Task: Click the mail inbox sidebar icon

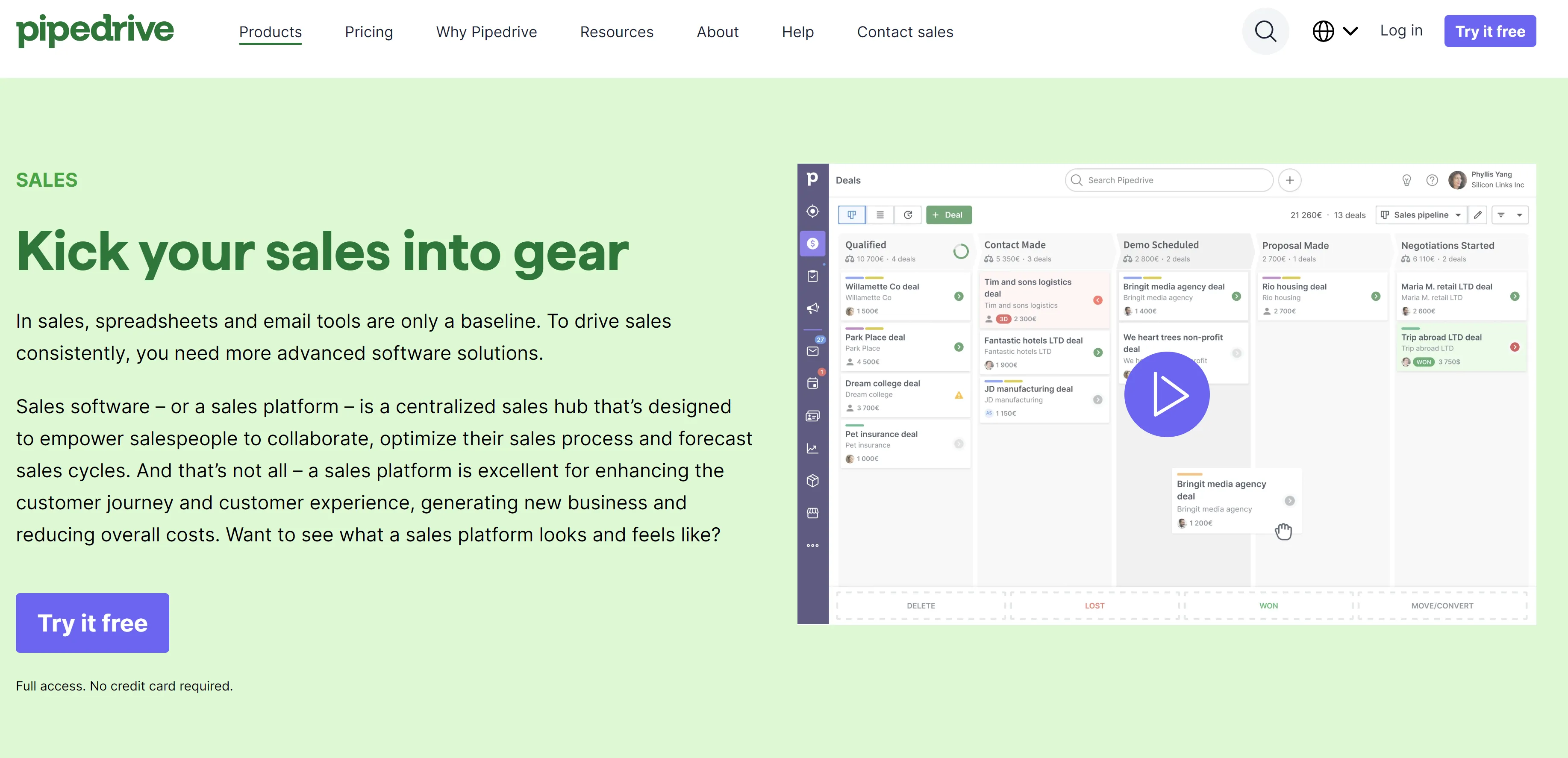Action: click(812, 351)
